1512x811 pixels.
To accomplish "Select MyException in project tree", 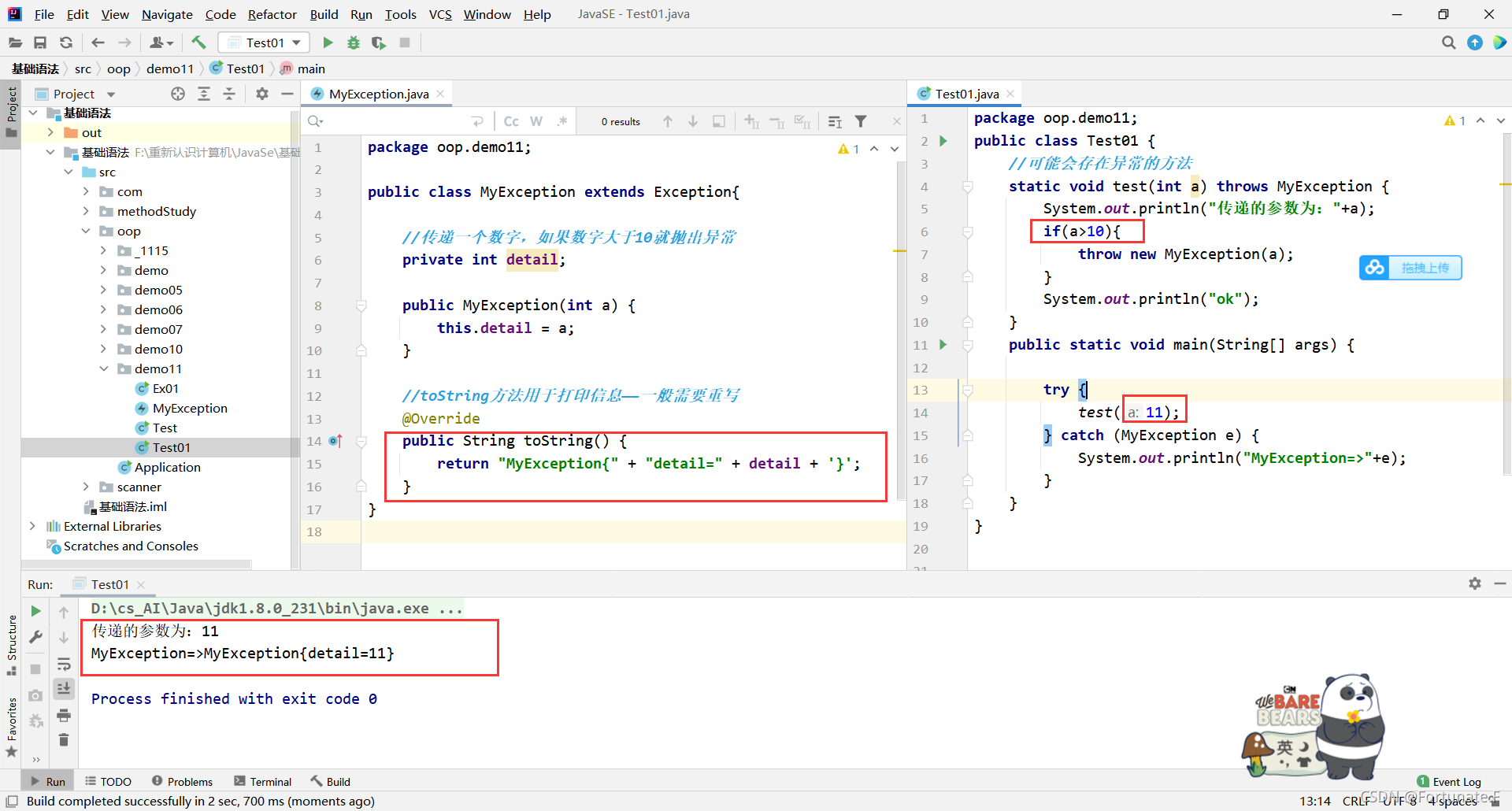I will tap(190, 408).
